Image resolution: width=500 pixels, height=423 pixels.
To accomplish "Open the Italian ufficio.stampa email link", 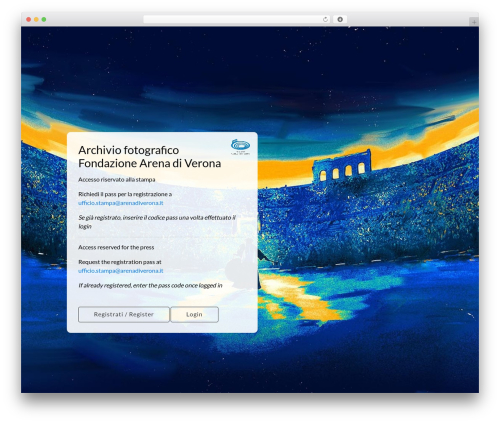I will coord(121,203).
